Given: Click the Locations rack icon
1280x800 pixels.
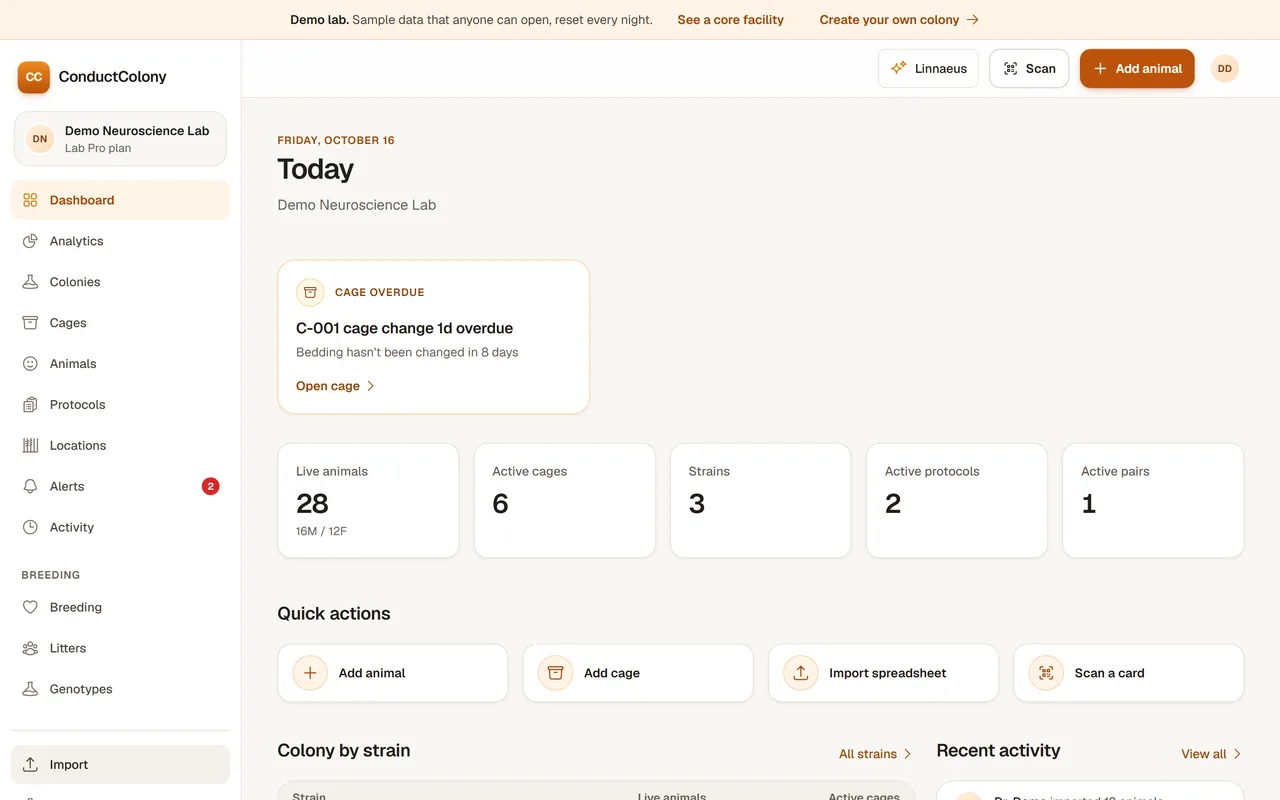Looking at the screenshot, I should [x=30, y=446].
